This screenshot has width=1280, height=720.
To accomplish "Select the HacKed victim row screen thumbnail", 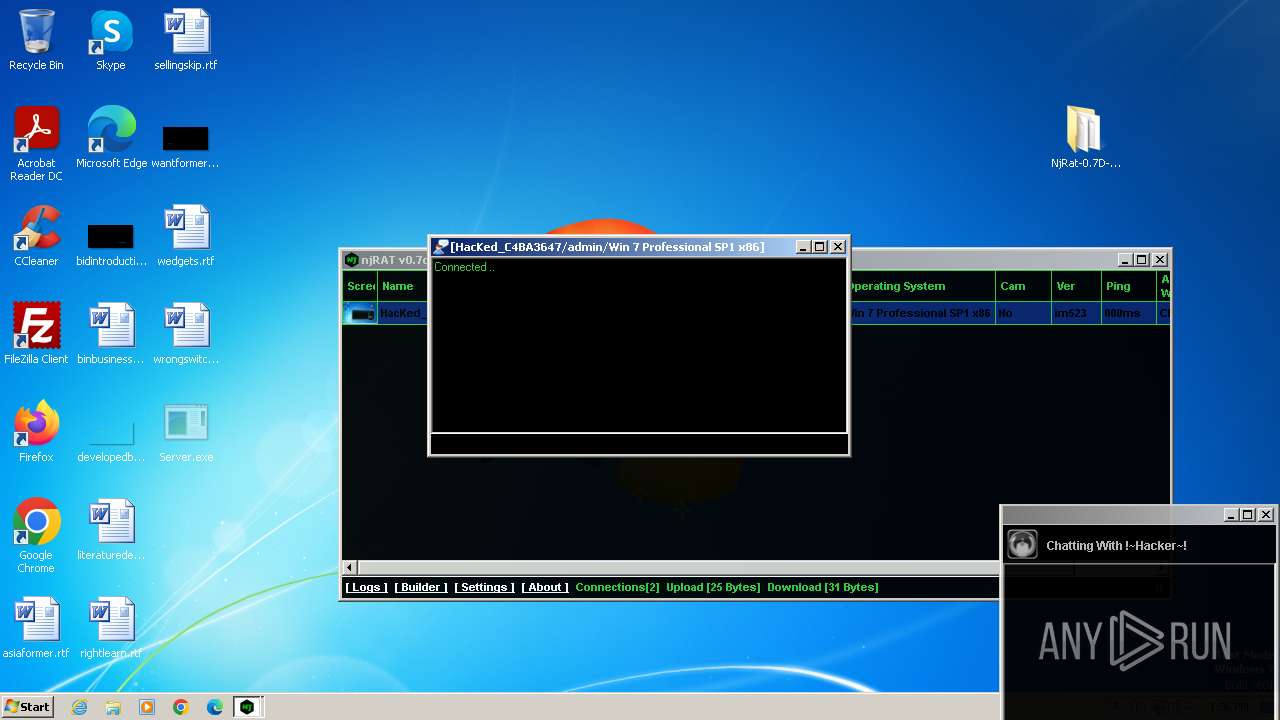I will (x=360, y=314).
